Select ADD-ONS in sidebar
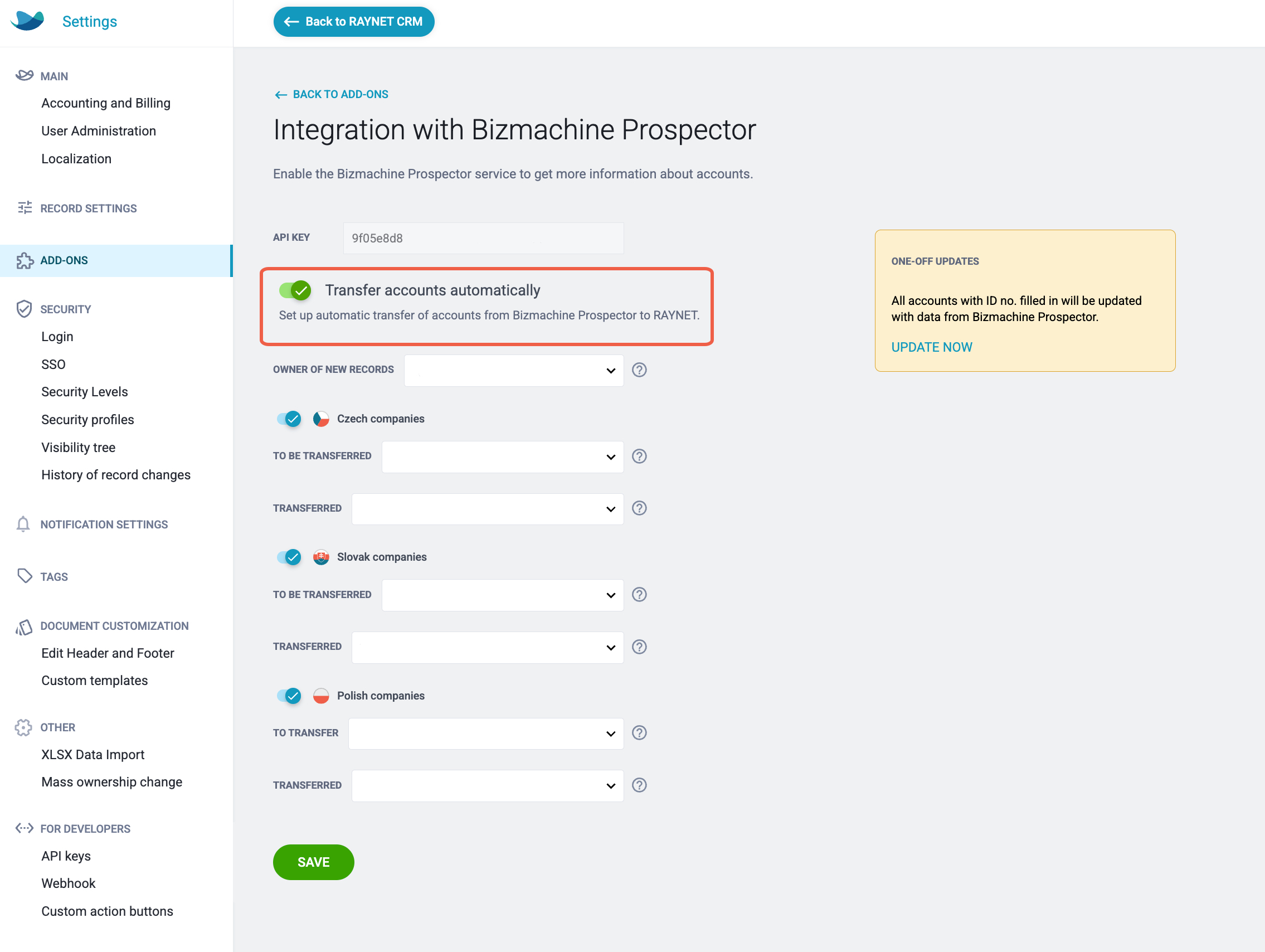The height and width of the screenshot is (952, 1265). pyautogui.click(x=116, y=260)
